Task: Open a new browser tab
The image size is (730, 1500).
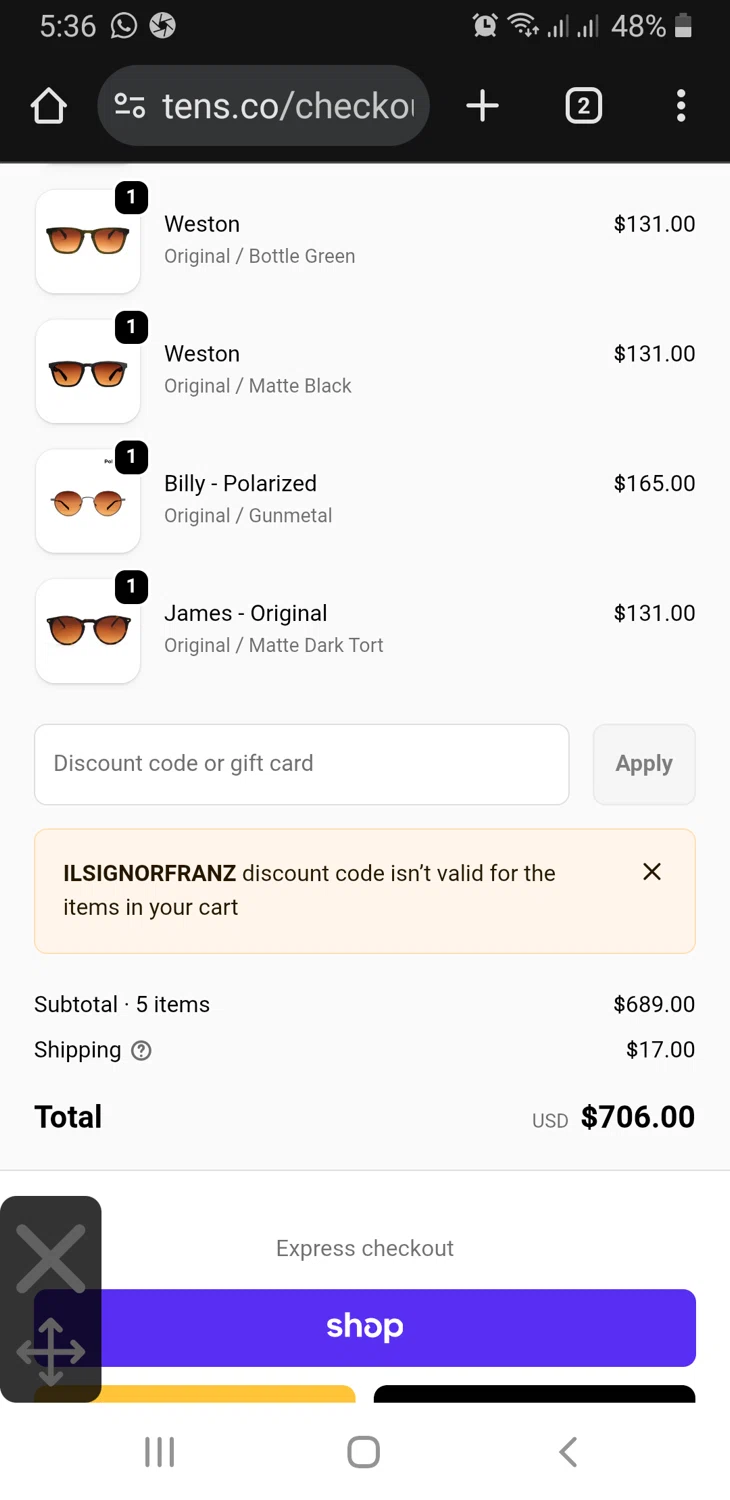Action: pos(482,106)
